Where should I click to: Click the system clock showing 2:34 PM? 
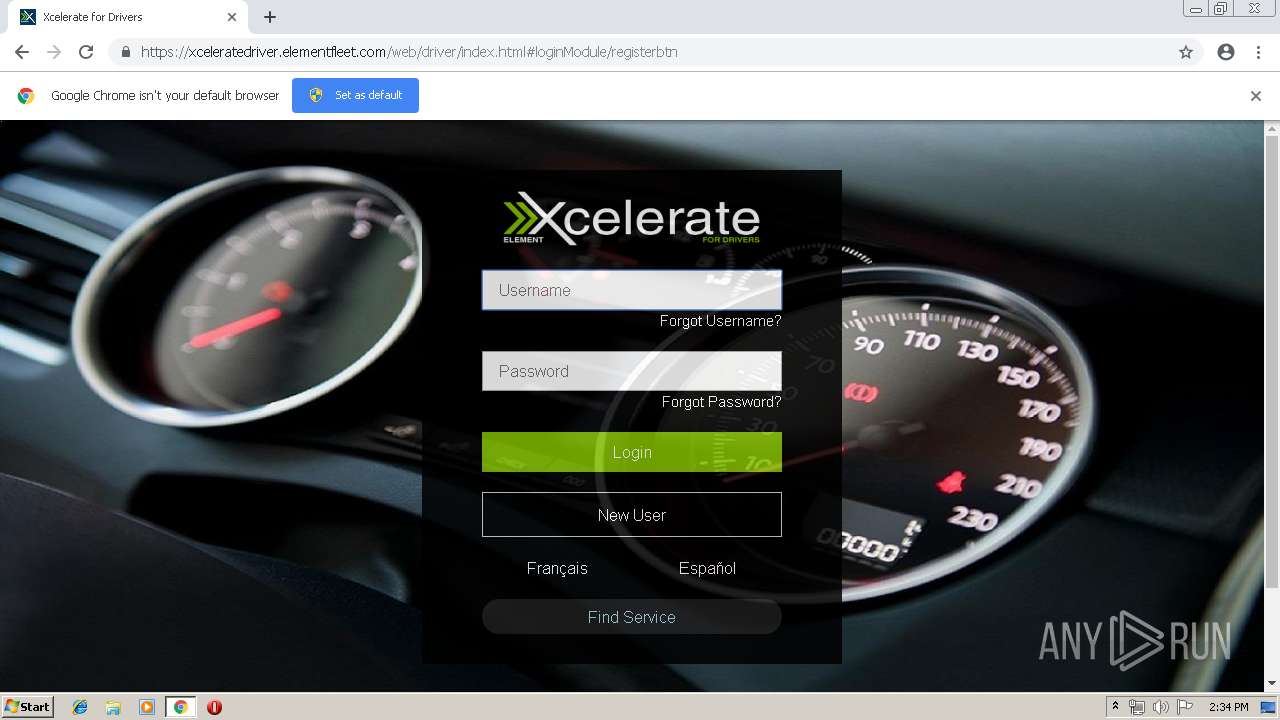click(1228, 707)
